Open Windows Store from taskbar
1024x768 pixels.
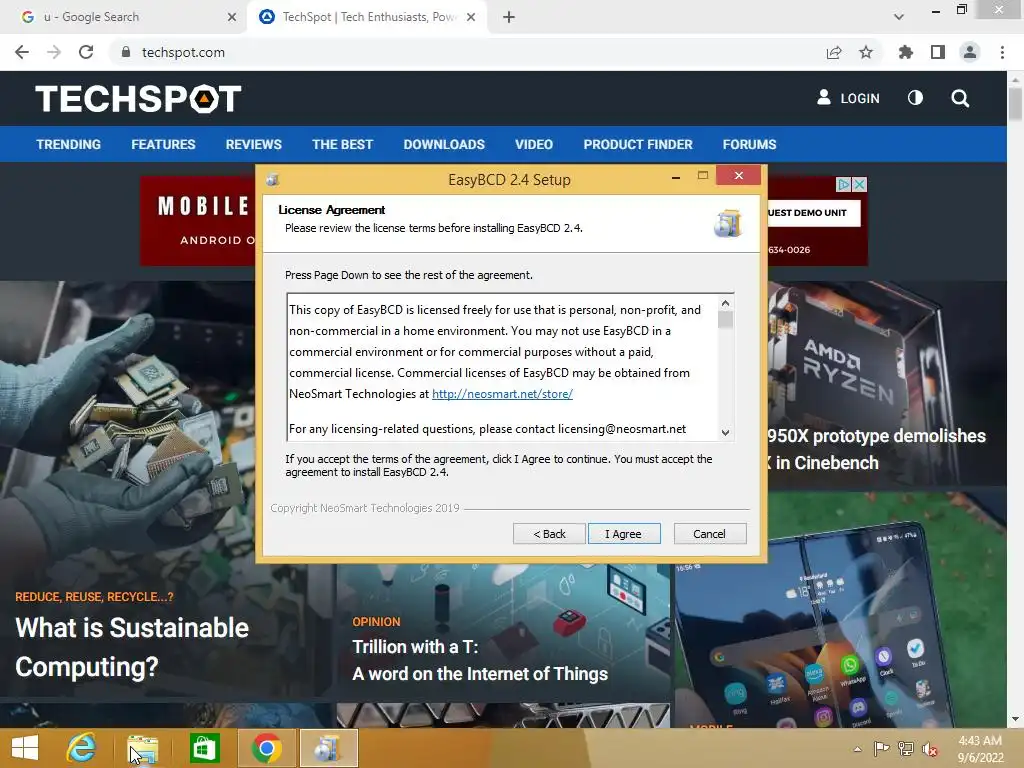click(204, 748)
